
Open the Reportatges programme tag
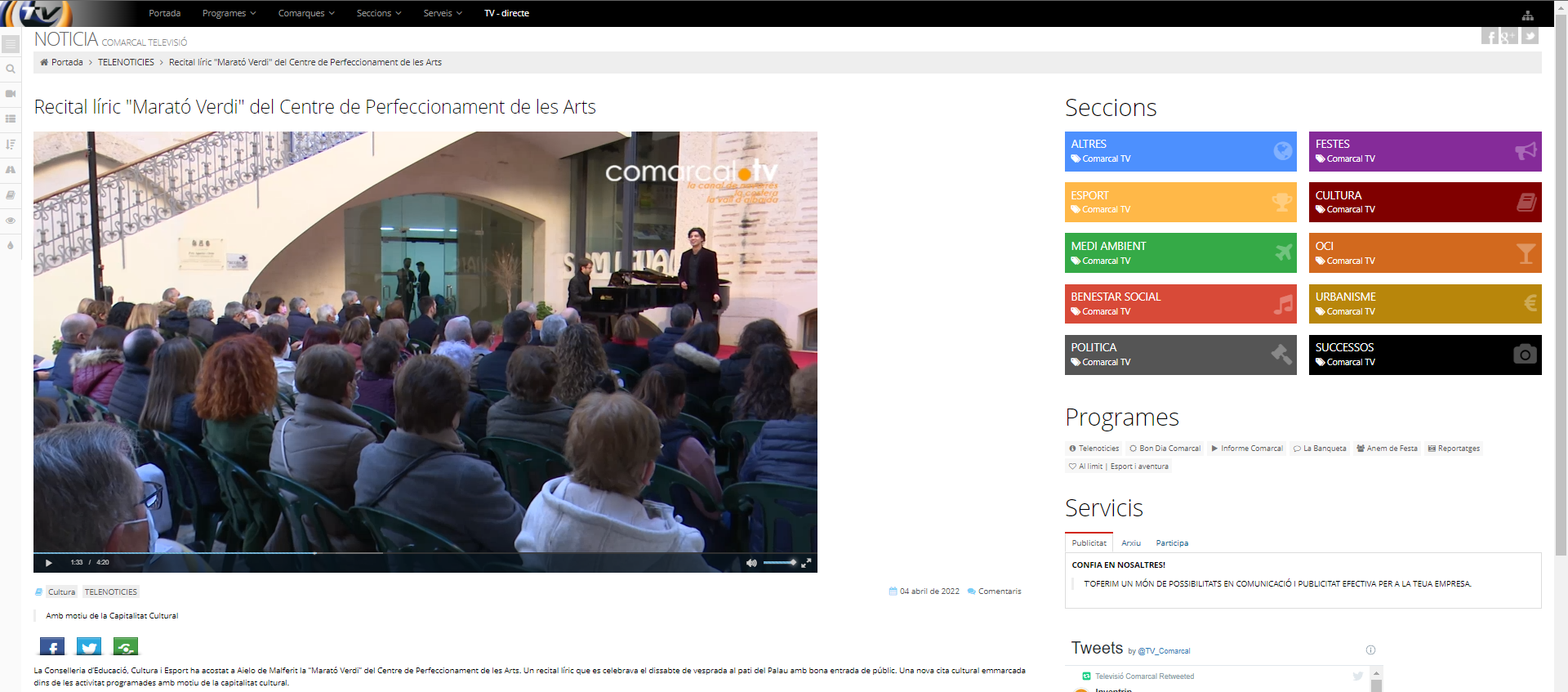(x=1454, y=449)
